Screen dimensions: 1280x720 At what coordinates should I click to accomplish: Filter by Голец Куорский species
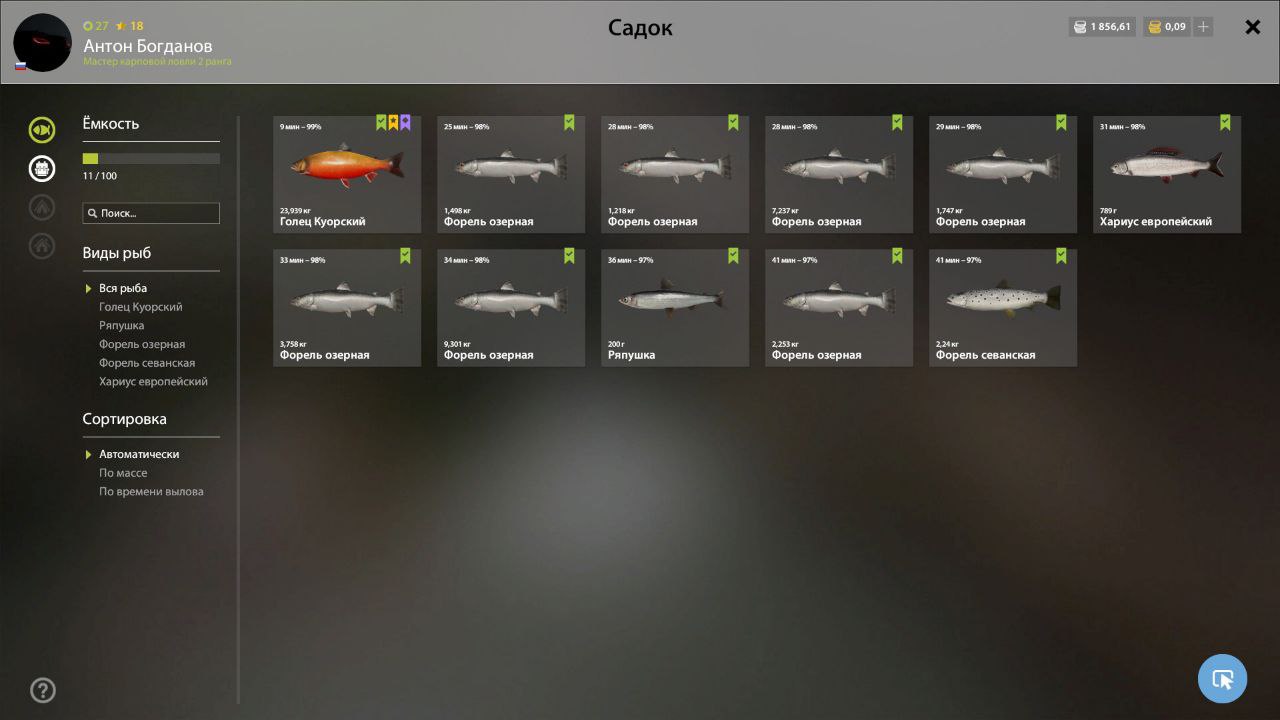coord(141,307)
